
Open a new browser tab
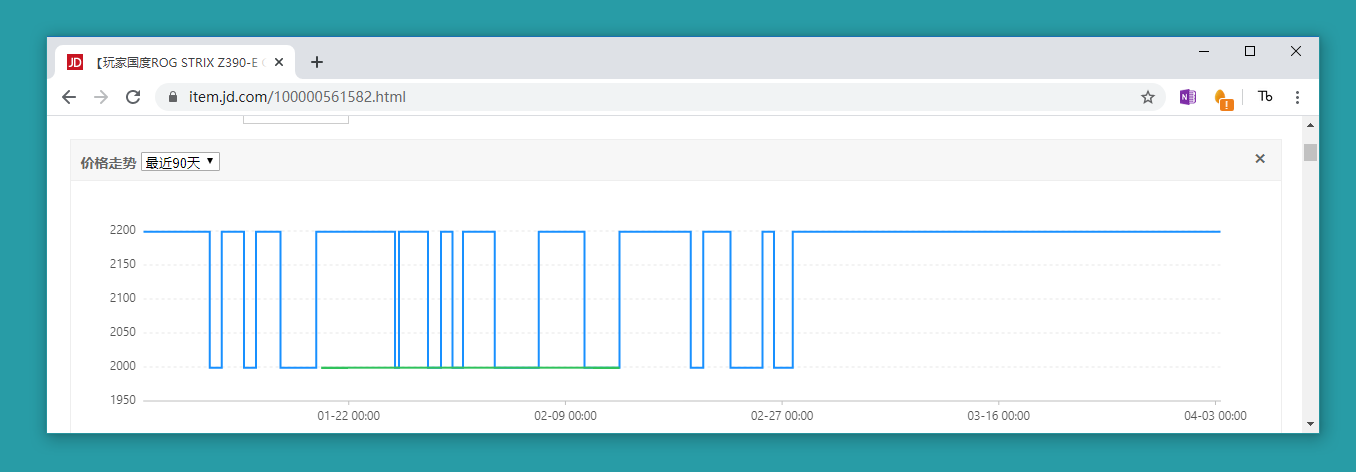click(x=317, y=62)
